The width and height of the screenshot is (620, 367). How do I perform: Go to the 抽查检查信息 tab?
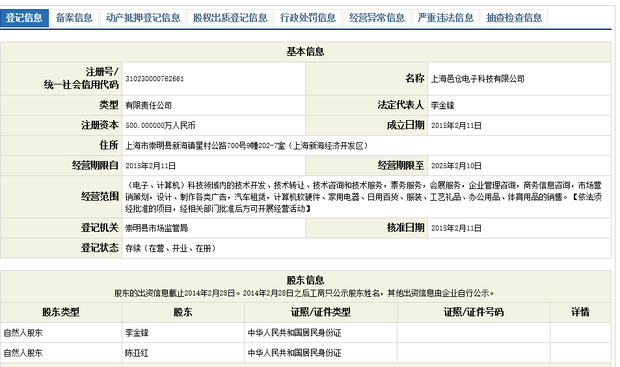point(514,18)
